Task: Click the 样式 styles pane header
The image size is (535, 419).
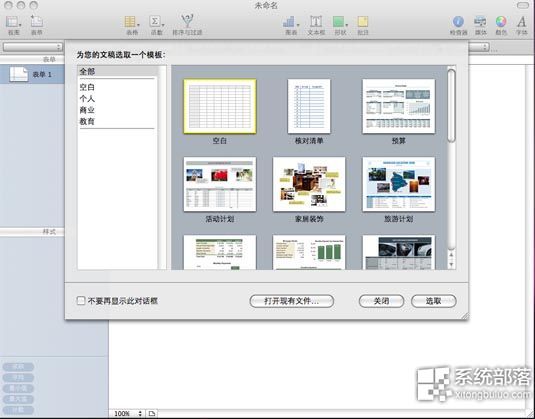Action: 32,232
